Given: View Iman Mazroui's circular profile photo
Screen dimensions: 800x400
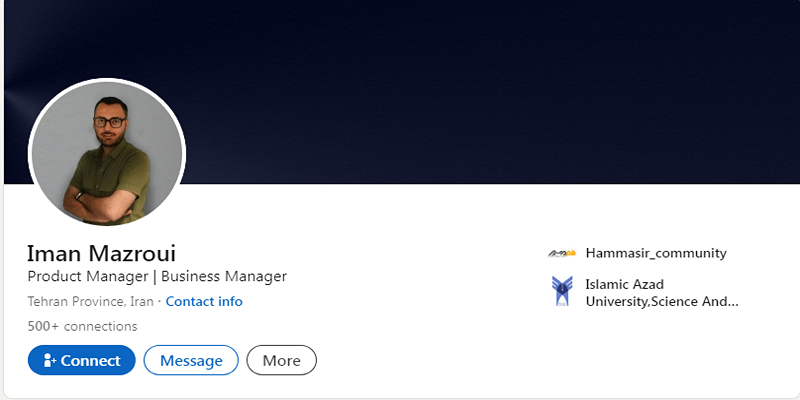Looking at the screenshot, I should pos(107,154).
